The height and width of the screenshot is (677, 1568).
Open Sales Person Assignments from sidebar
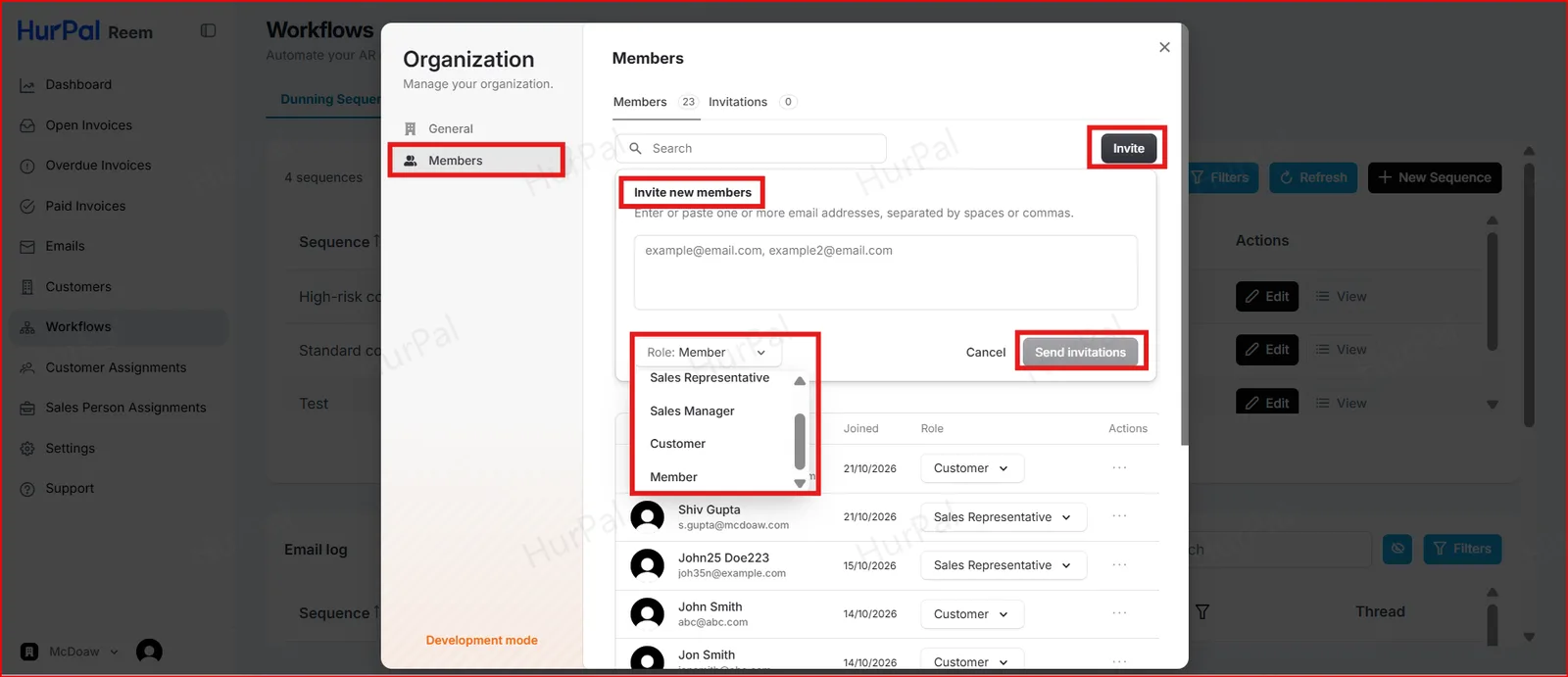point(125,408)
